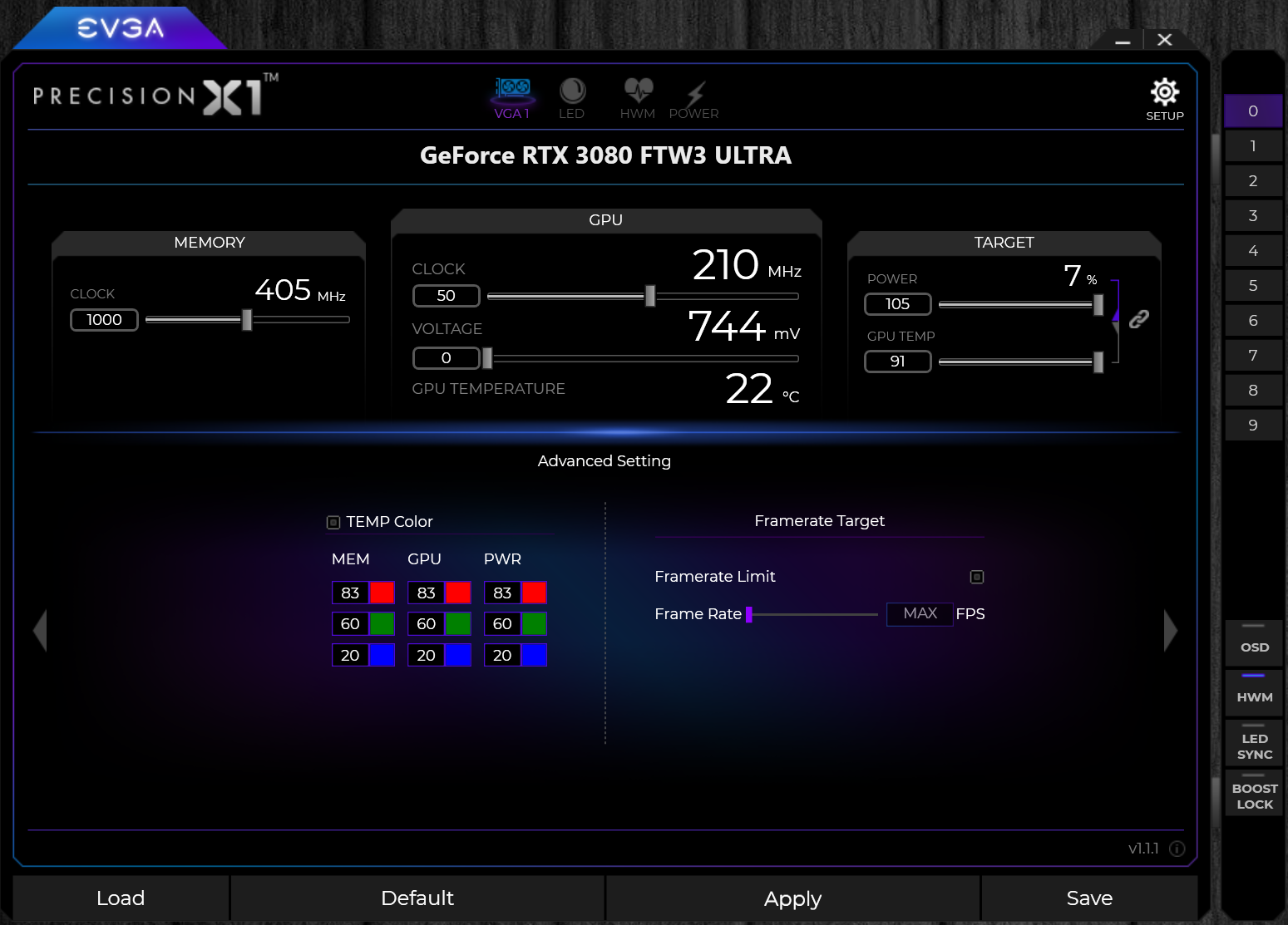Image resolution: width=1288 pixels, height=925 pixels.
Task: Click the memory clock offset field showing 1000
Action: (x=104, y=320)
